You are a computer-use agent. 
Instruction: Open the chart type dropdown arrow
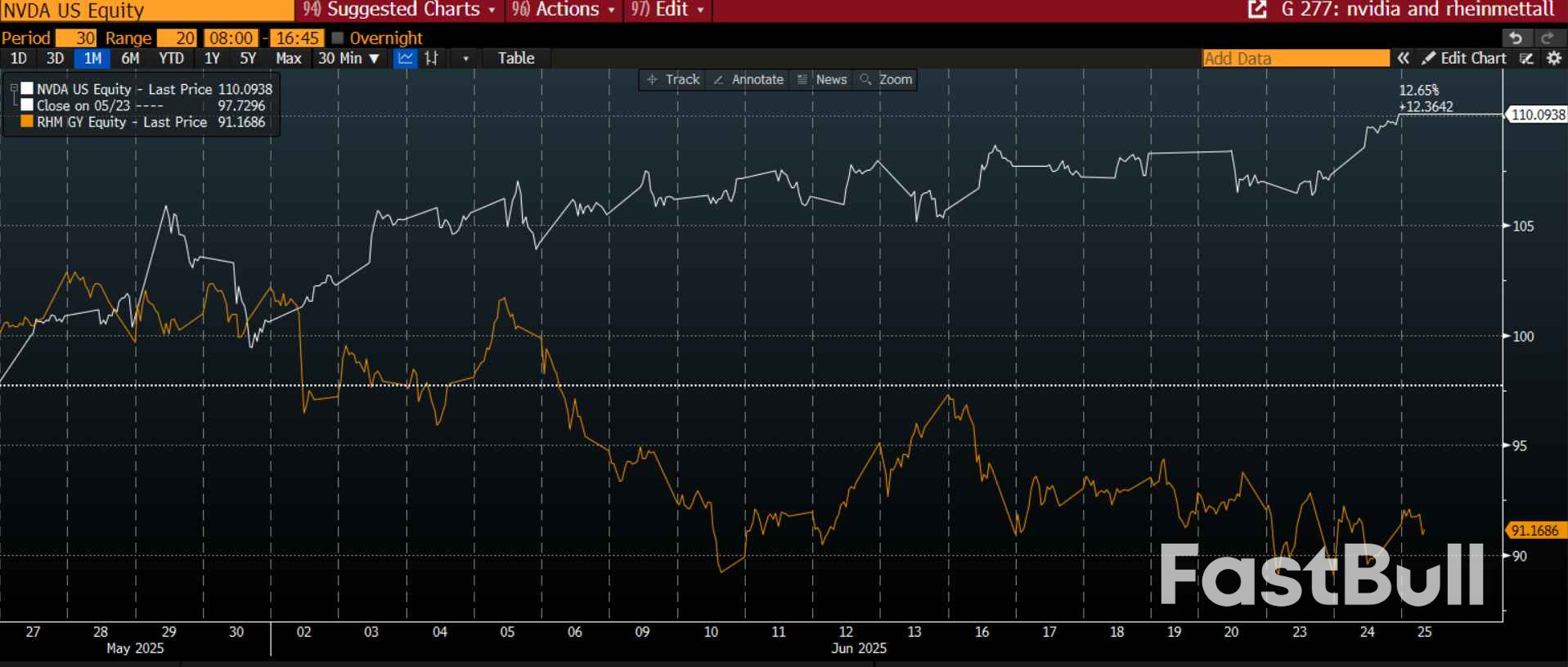click(465, 58)
